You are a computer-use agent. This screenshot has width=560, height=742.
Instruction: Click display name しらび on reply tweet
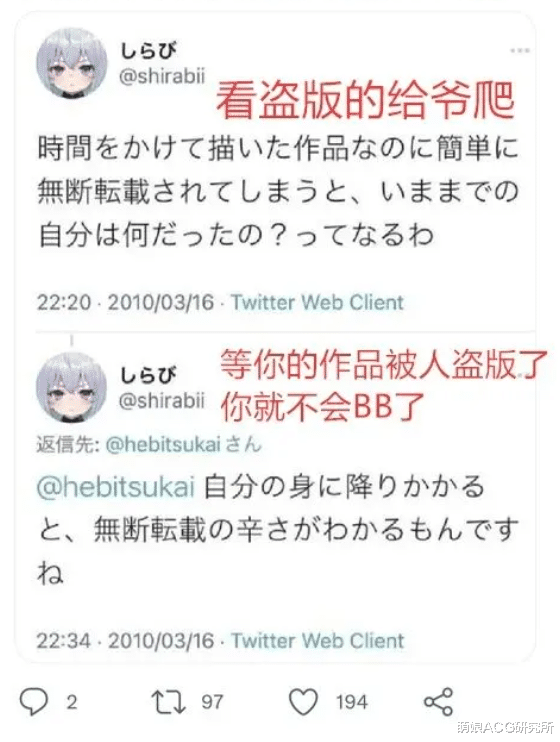147,375
